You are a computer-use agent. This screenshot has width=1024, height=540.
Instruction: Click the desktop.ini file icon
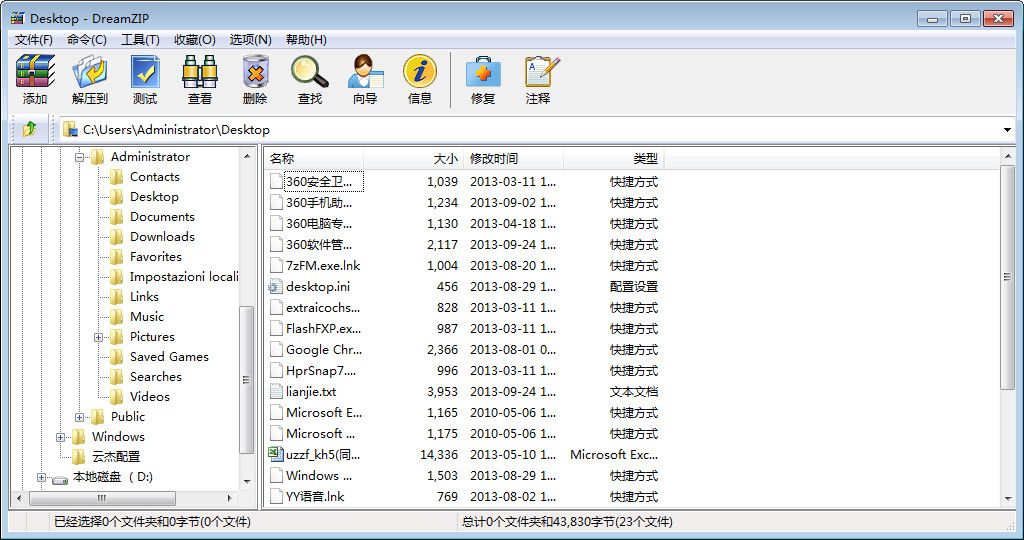[x=276, y=287]
